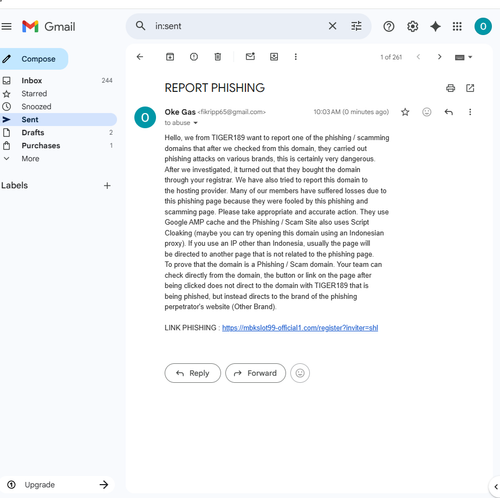Open the Drafts folder

pyautogui.click(x=57, y=133)
